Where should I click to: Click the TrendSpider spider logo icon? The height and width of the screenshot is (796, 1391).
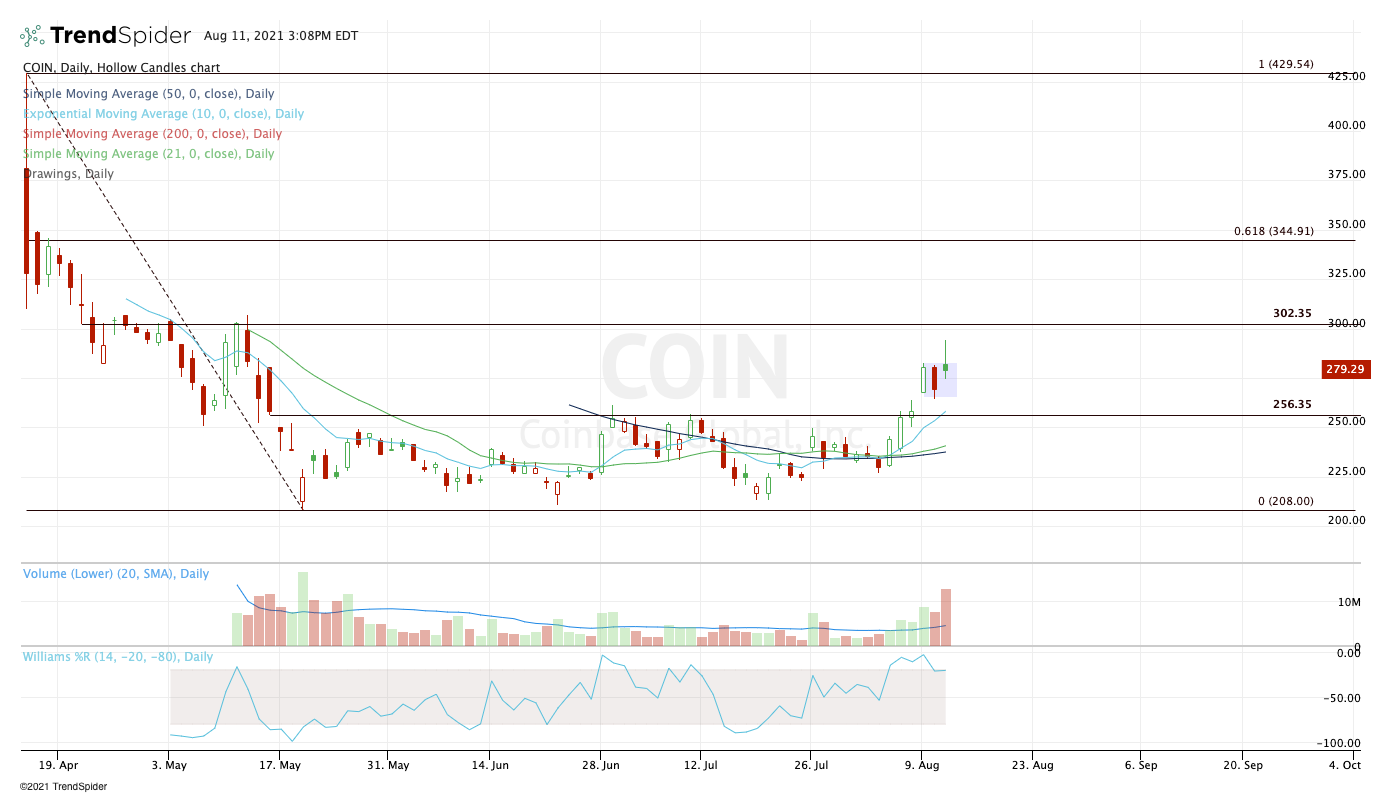point(32,36)
